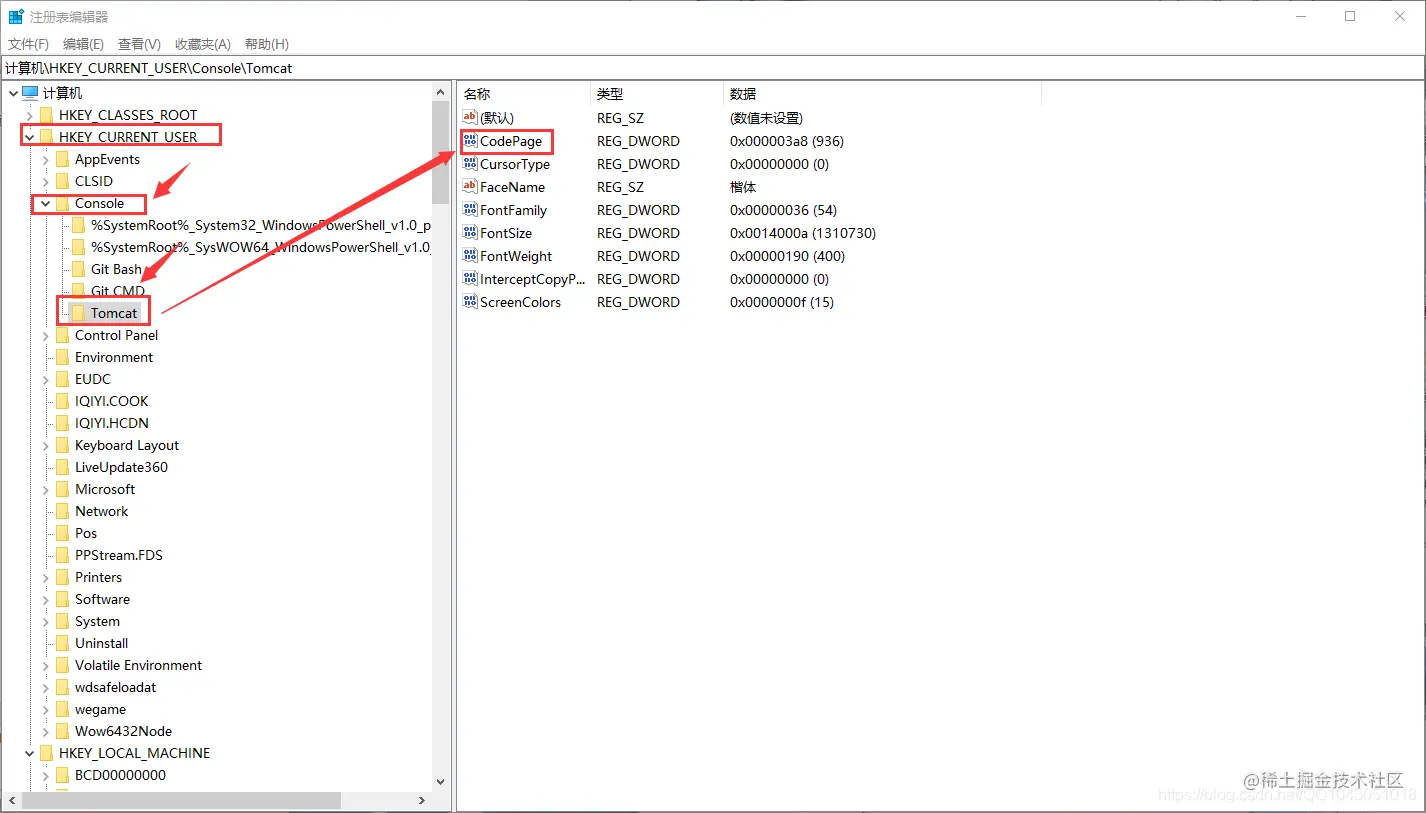Click the CodePage DWORD value icon
This screenshot has height=813, width=1426.
point(470,141)
